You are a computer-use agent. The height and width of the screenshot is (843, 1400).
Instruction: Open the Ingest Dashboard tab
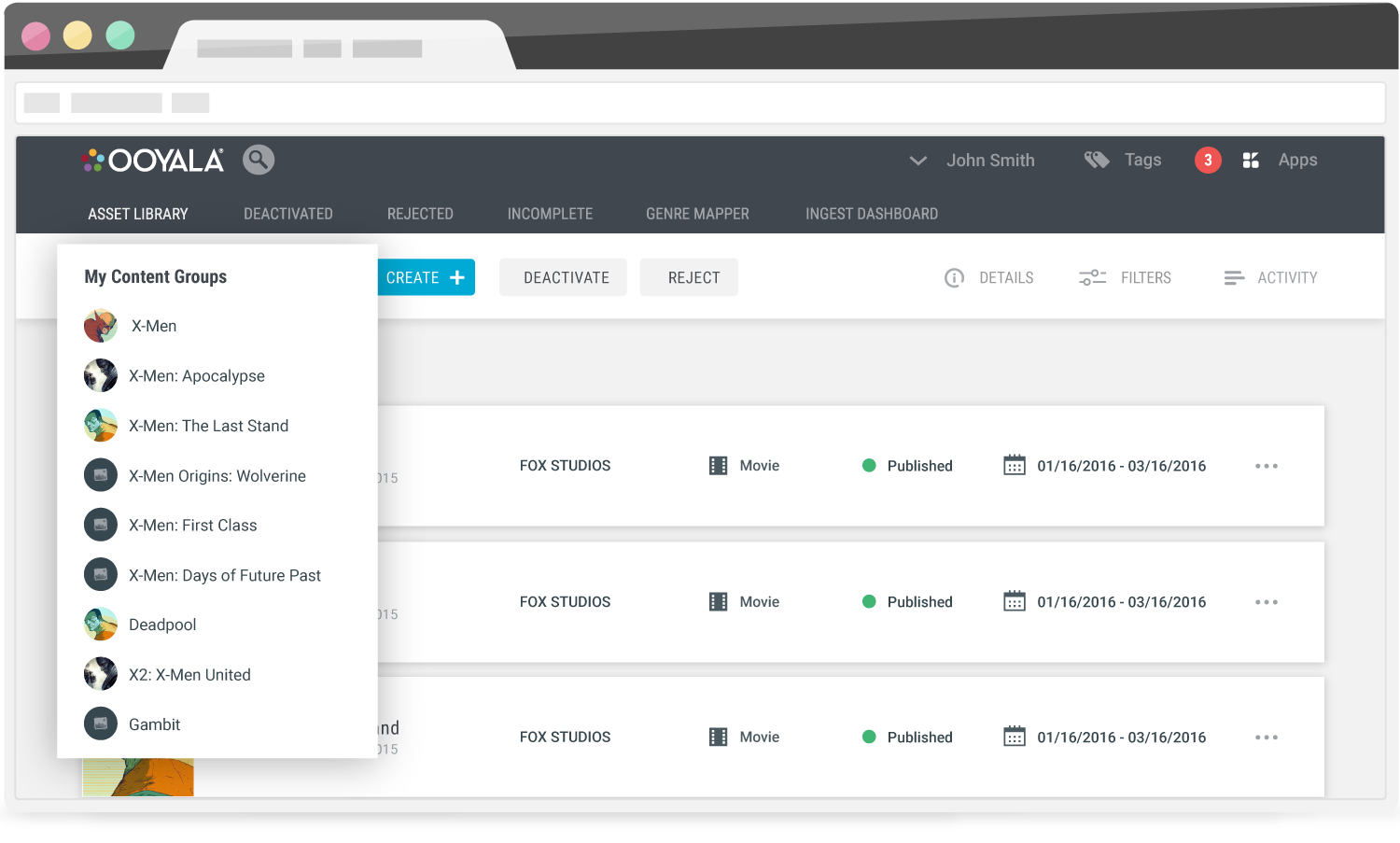pyautogui.click(x=872, y=214)
